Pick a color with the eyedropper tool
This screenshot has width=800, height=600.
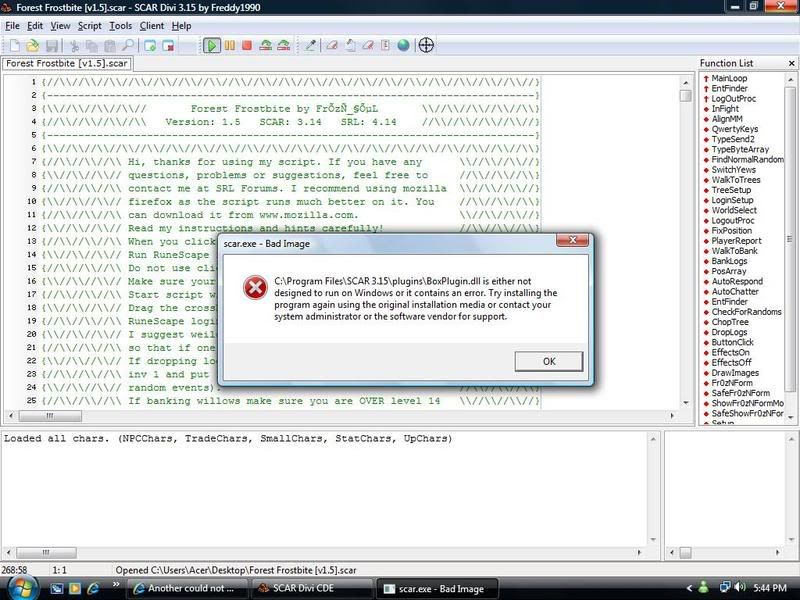311,45
